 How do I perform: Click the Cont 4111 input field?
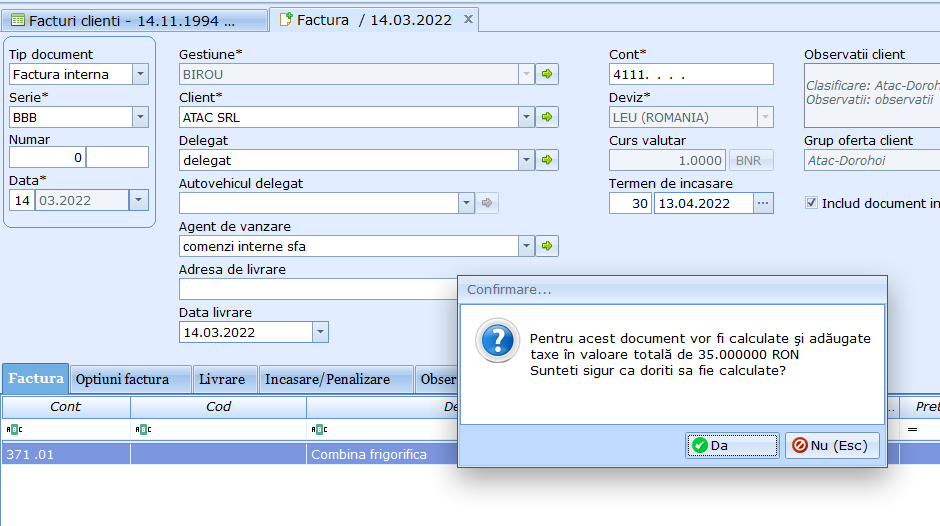click(x=691, y=74)
